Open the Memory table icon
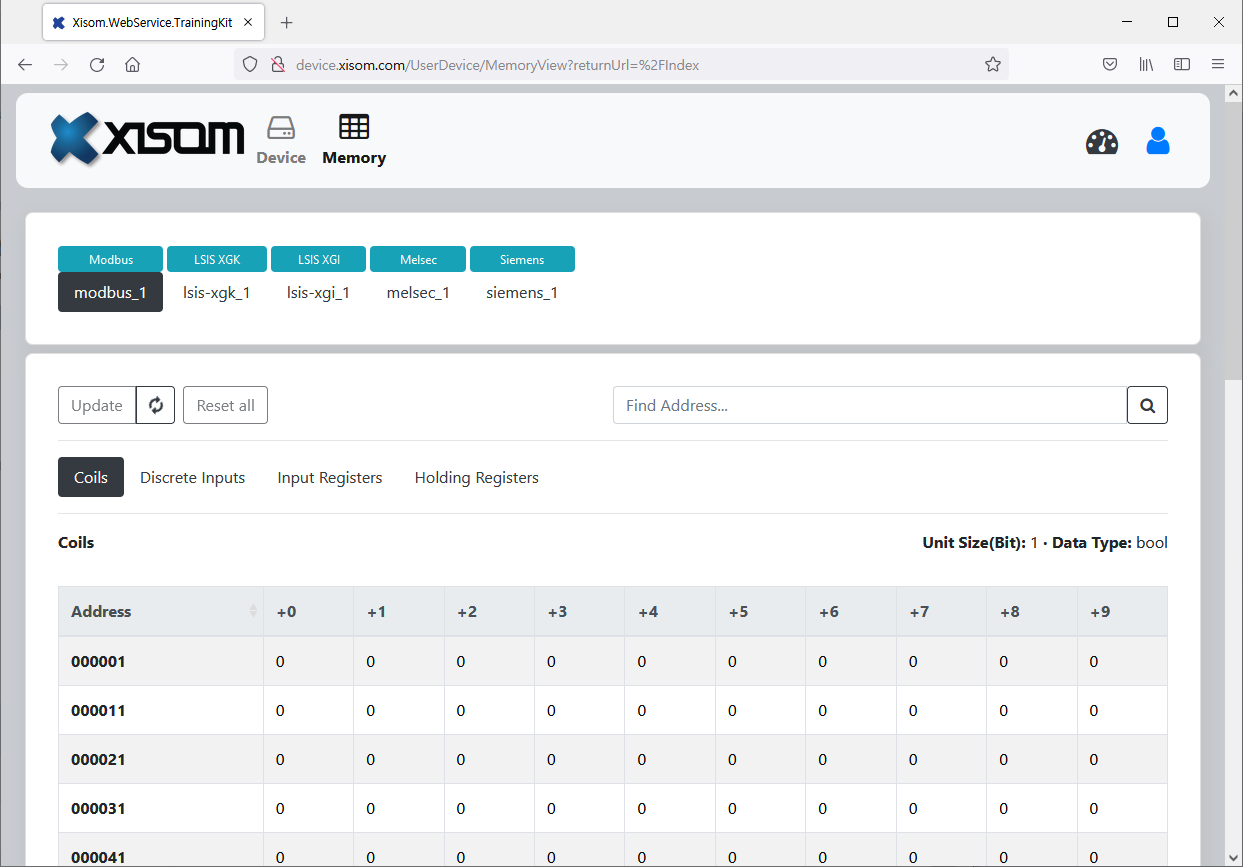 (x=354, y=140)
